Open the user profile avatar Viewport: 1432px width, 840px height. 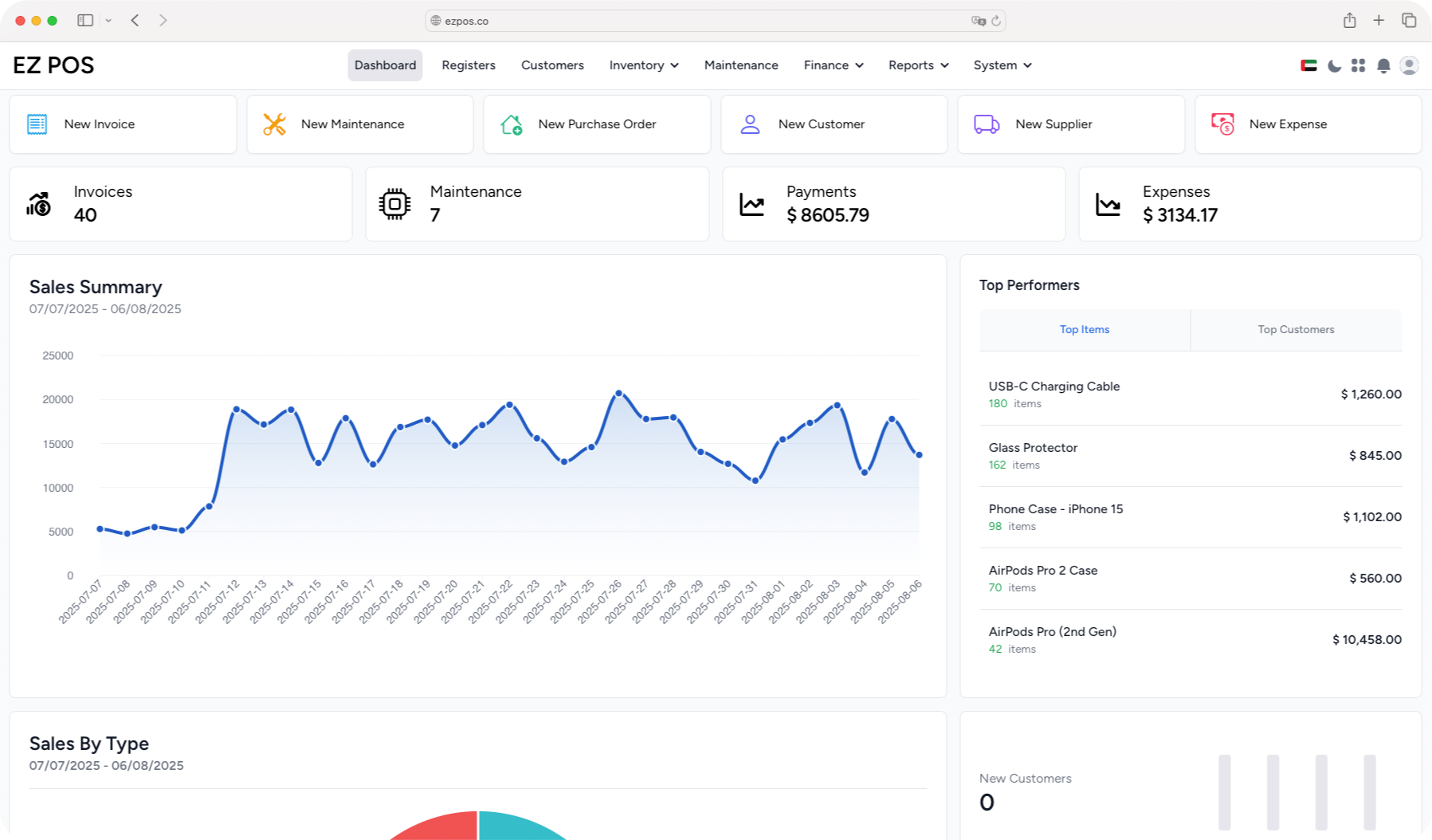(x=1409, y=65)
